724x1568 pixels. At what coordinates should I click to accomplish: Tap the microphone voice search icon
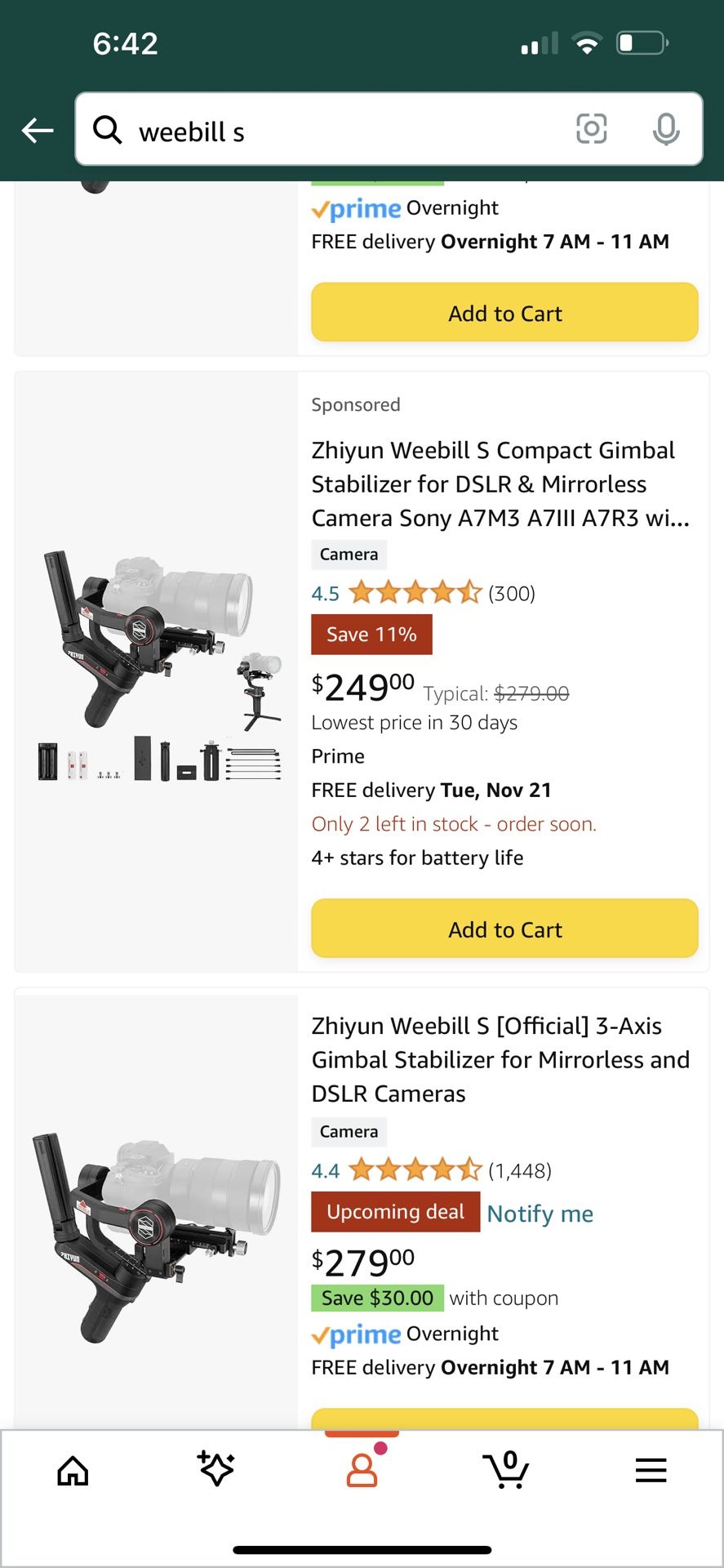tap(666, 129)
